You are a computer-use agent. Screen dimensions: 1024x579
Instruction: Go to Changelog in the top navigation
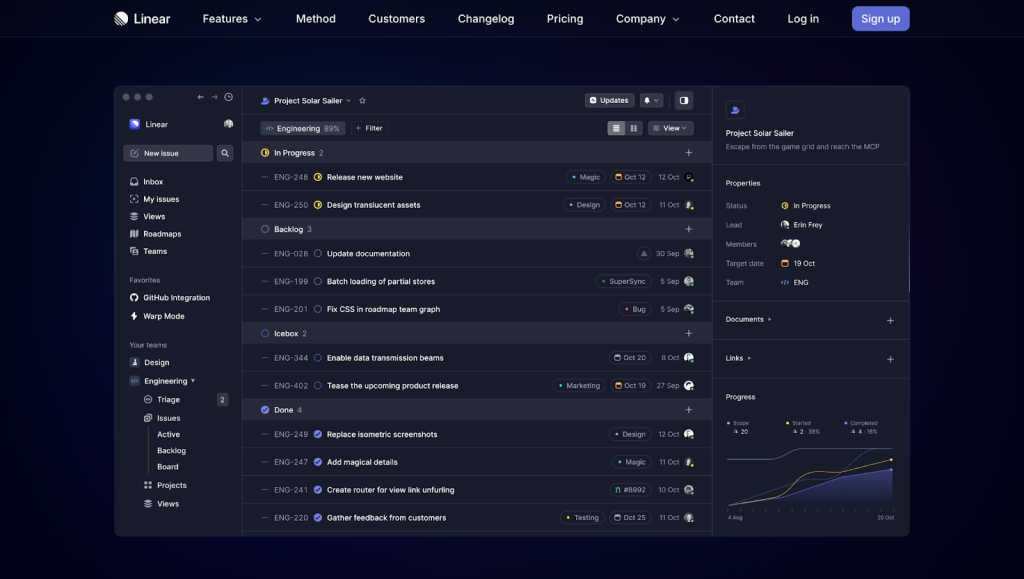click(x=486, y=19)
